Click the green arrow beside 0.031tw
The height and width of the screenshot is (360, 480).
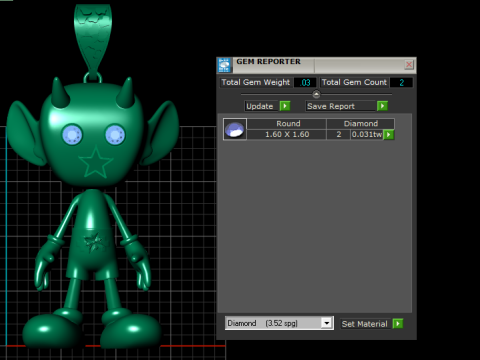coord(389,135)
